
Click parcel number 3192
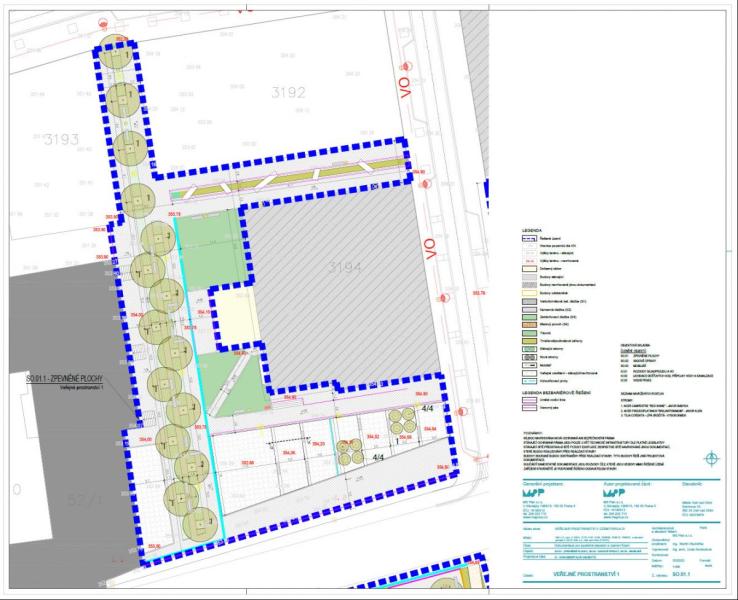[288, 92]
